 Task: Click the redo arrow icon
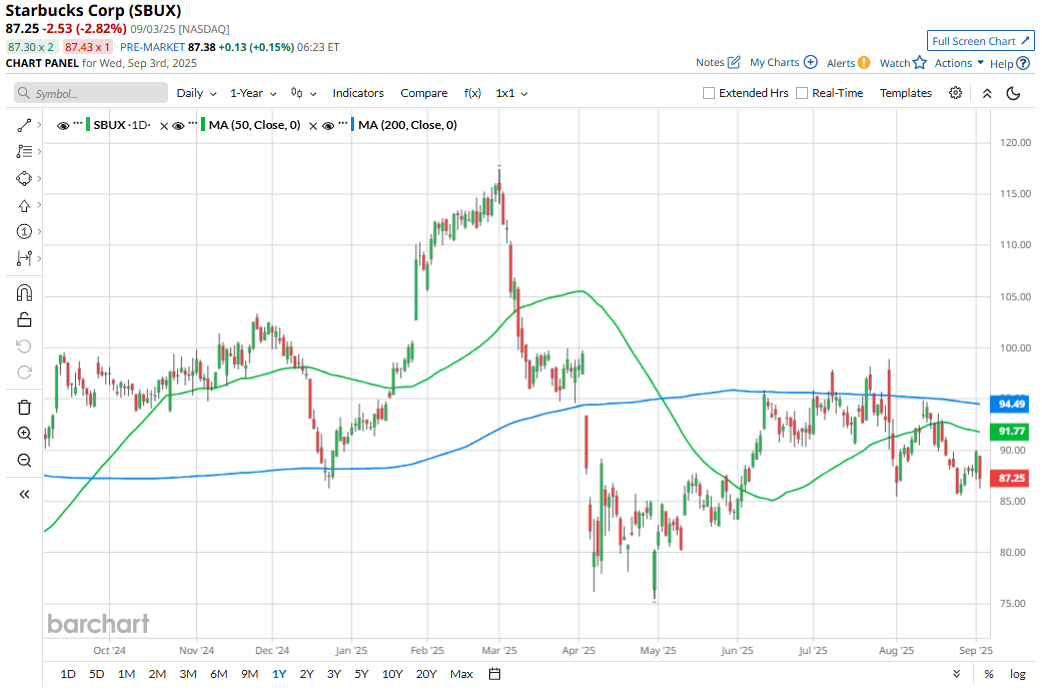[x=24, y=372]
